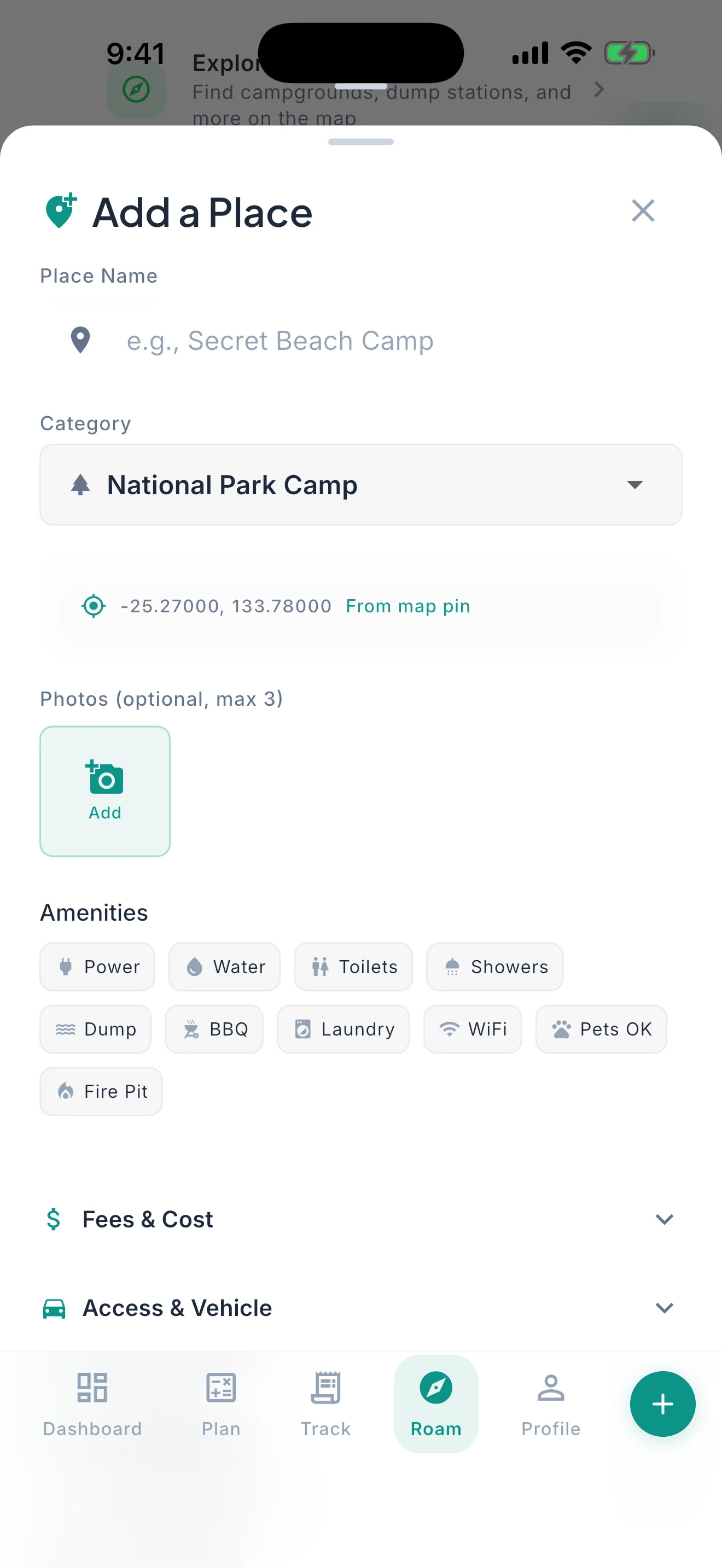722x1568 pixels.
Task: Open the Dashboard grid icon
Action: [92, 1388]
